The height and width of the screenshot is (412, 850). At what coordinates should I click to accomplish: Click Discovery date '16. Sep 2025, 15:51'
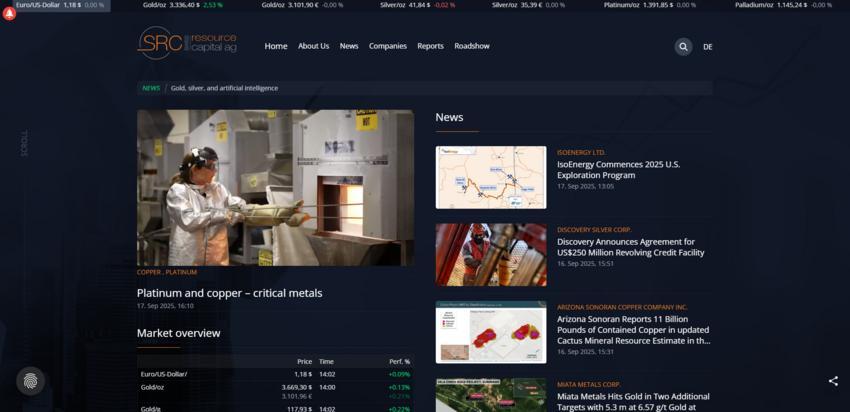click(x=585, y=263)
